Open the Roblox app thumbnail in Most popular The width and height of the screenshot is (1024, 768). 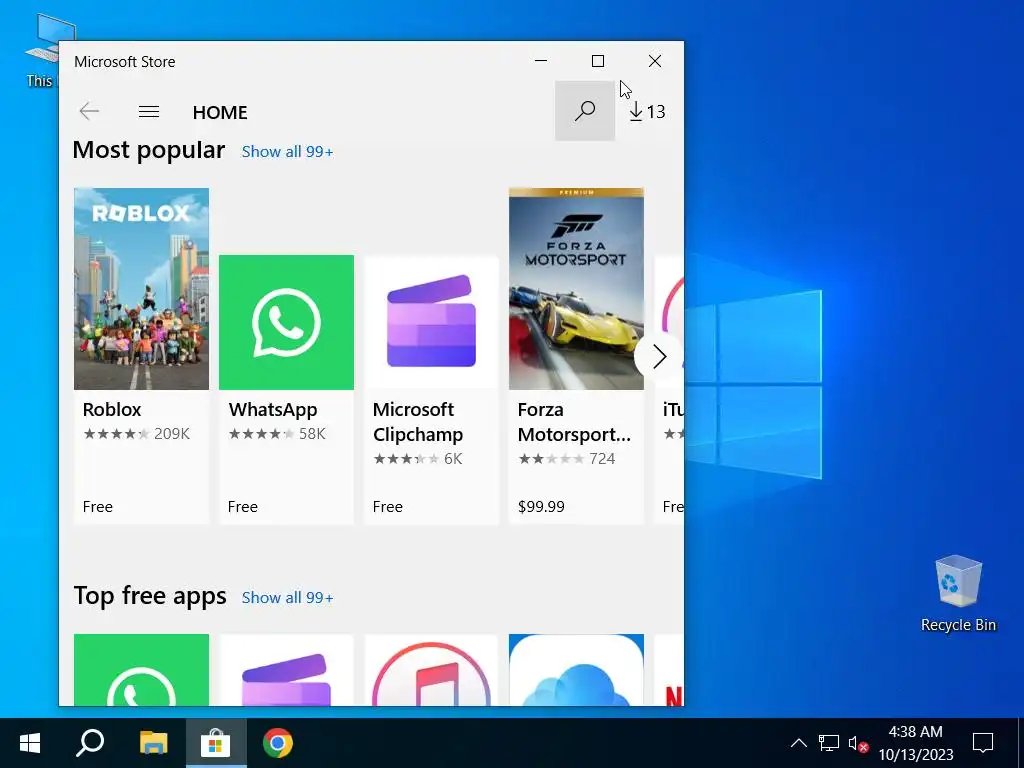coord(141,289)
